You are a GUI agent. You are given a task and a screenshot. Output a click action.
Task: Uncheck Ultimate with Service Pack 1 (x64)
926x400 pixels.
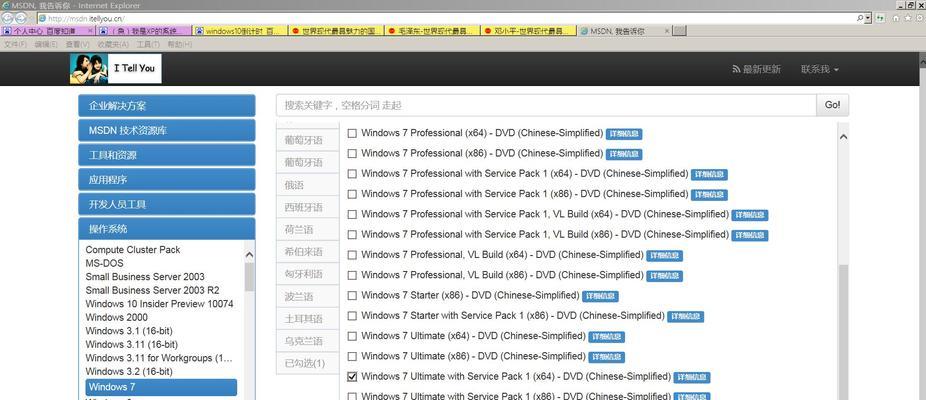(352, 376)
